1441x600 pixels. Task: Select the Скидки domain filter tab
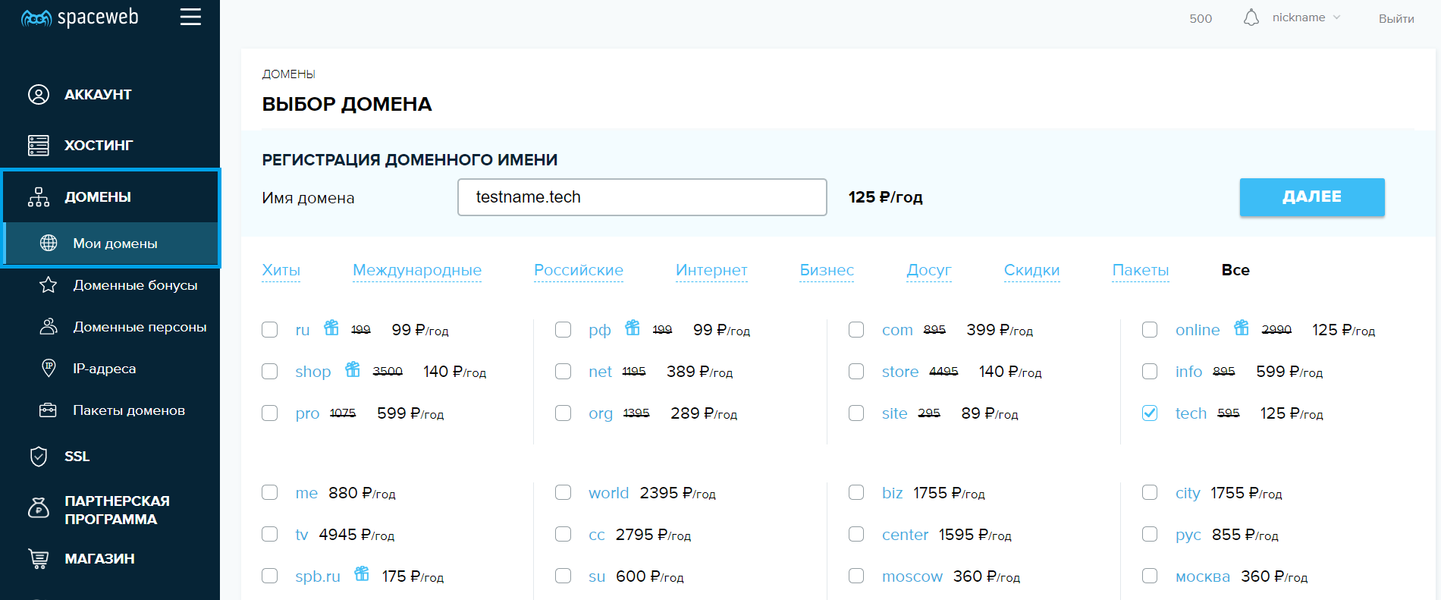coord(1031,270)
